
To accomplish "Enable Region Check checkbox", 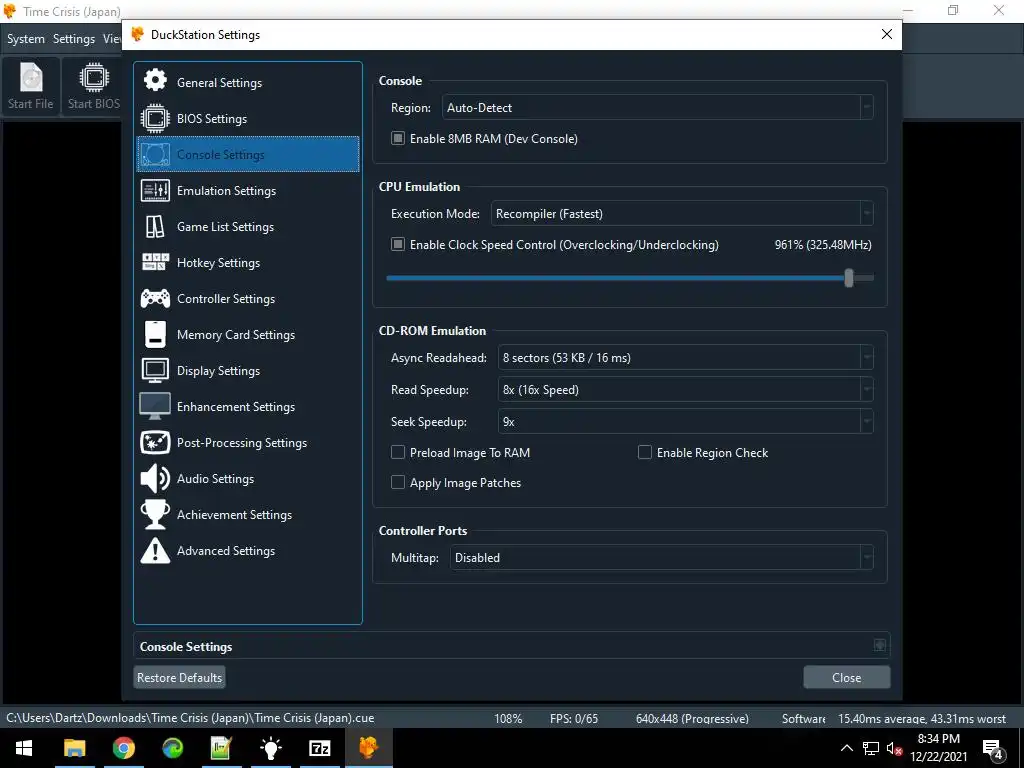I will pyautogui.click(x=645, y=452).
